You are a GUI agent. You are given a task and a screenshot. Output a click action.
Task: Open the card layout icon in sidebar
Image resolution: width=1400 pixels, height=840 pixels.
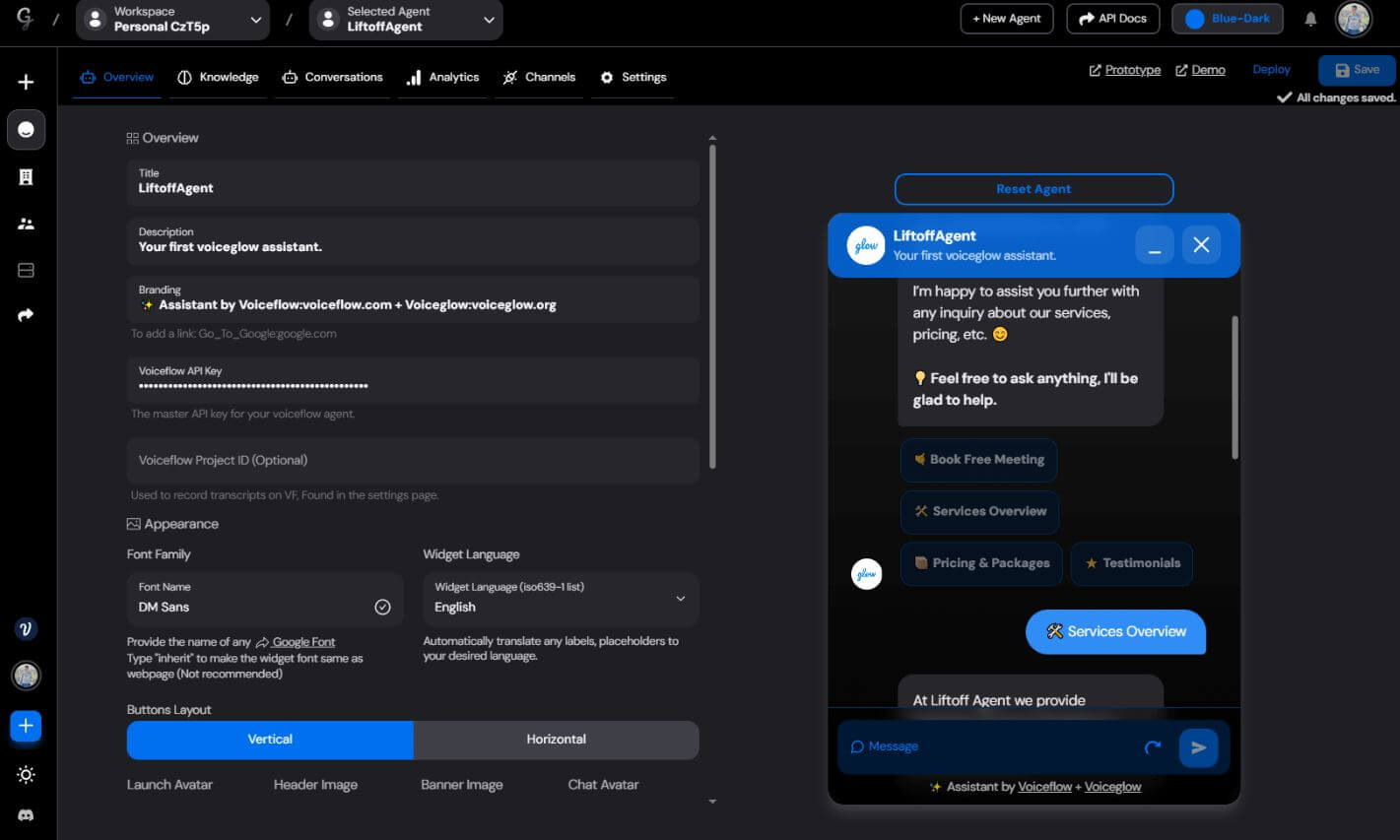point(27,270)
